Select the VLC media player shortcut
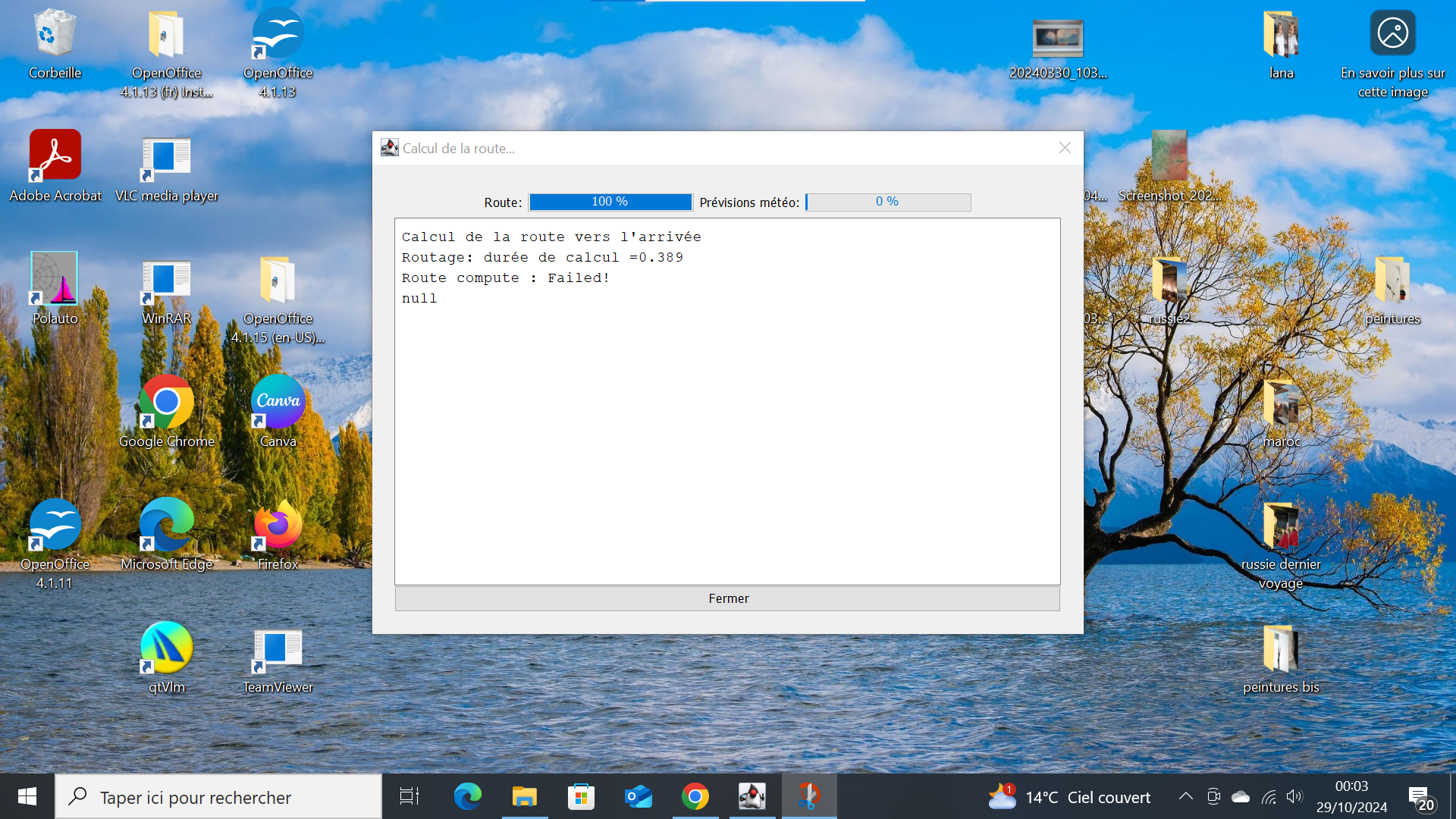The image size is (1456, 819). click(x=167, y=166)
